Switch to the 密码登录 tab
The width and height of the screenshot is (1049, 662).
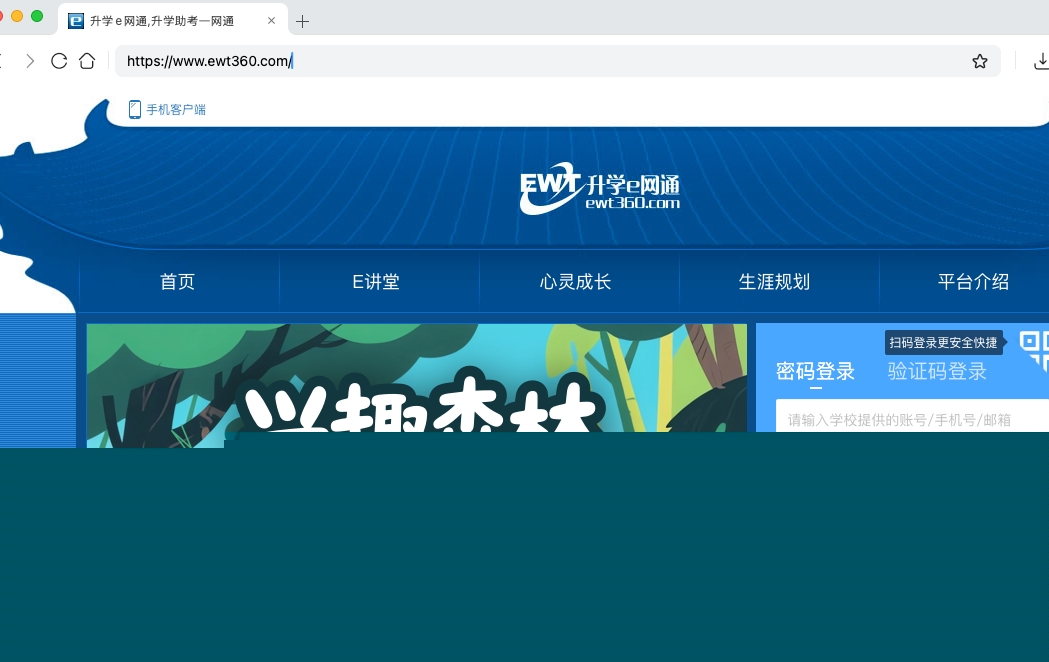pyautogui.click(x=815, y=372)
